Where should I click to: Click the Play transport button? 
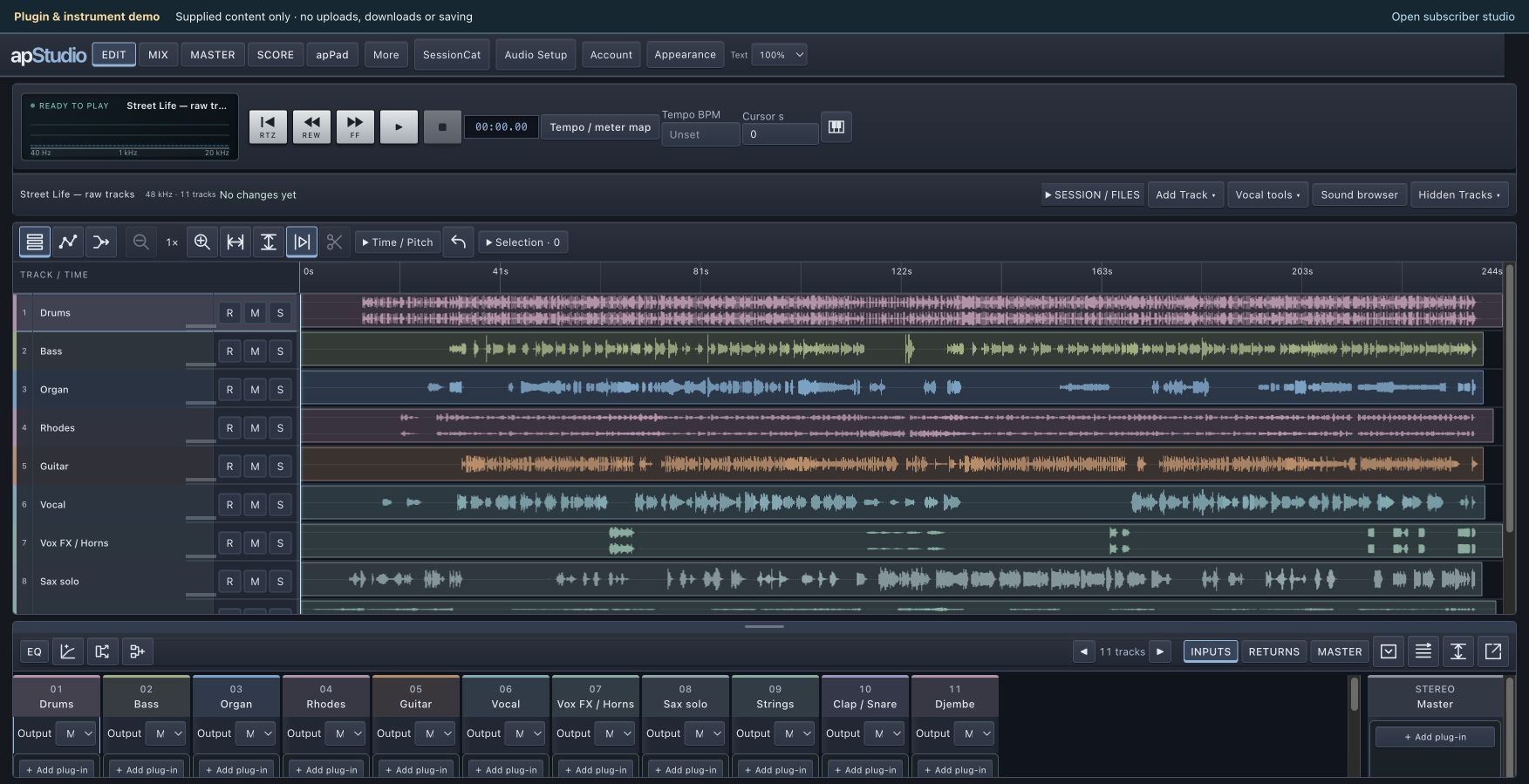(x=399, y=126)
